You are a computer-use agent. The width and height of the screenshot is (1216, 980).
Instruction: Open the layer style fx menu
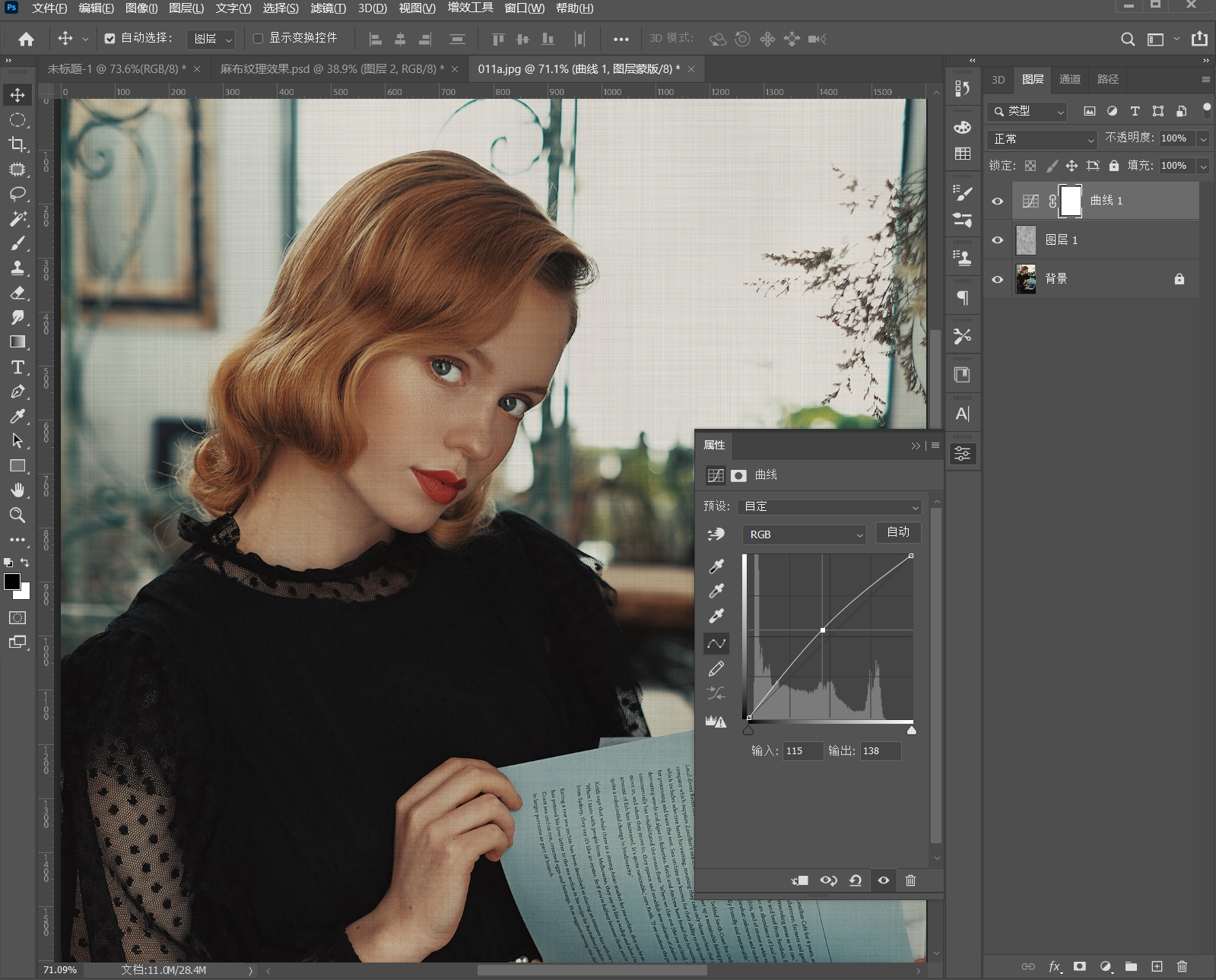1055,966
